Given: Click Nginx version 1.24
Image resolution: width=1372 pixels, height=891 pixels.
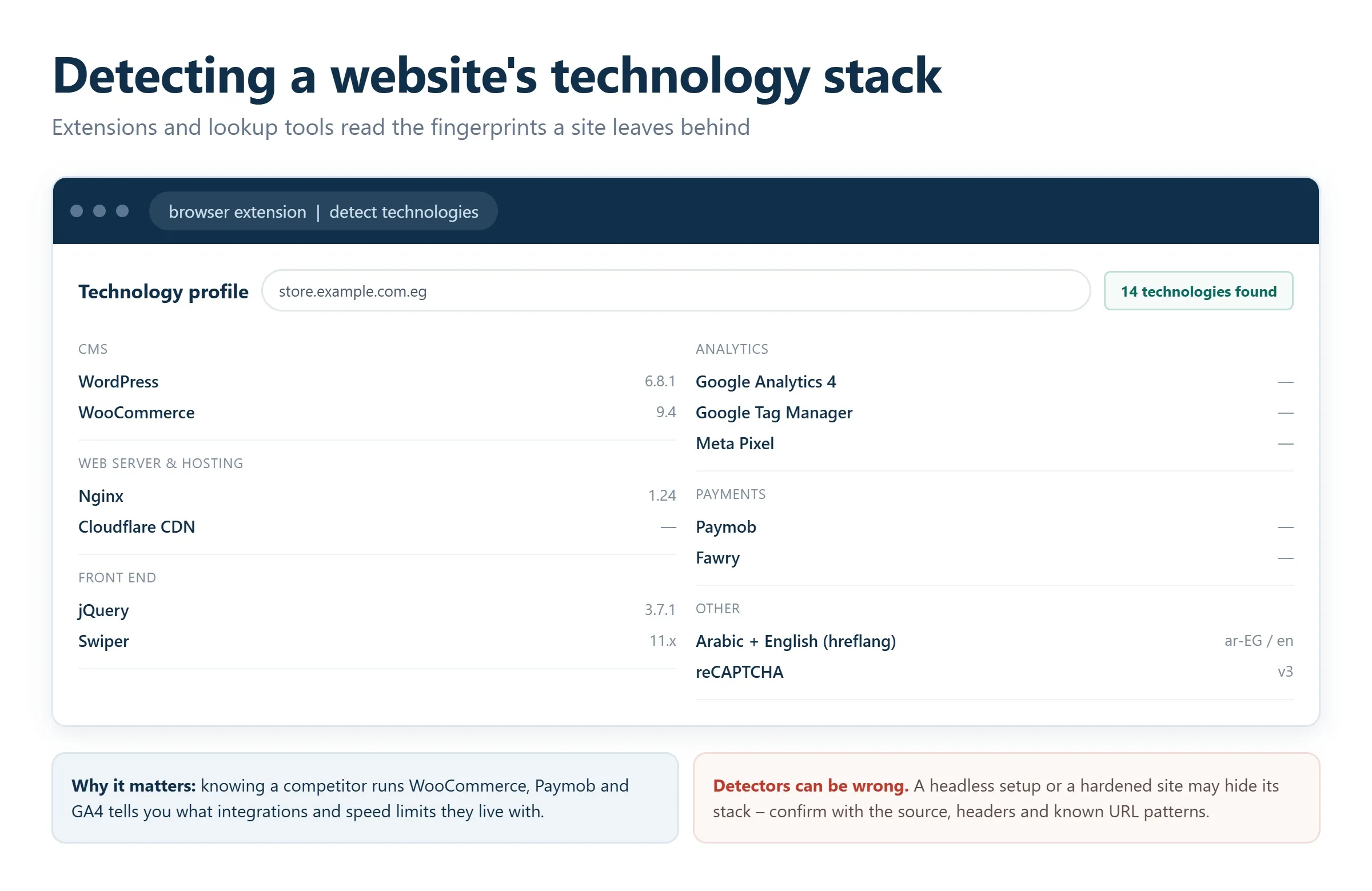Looking at the screenshot, I should (662, 496).
